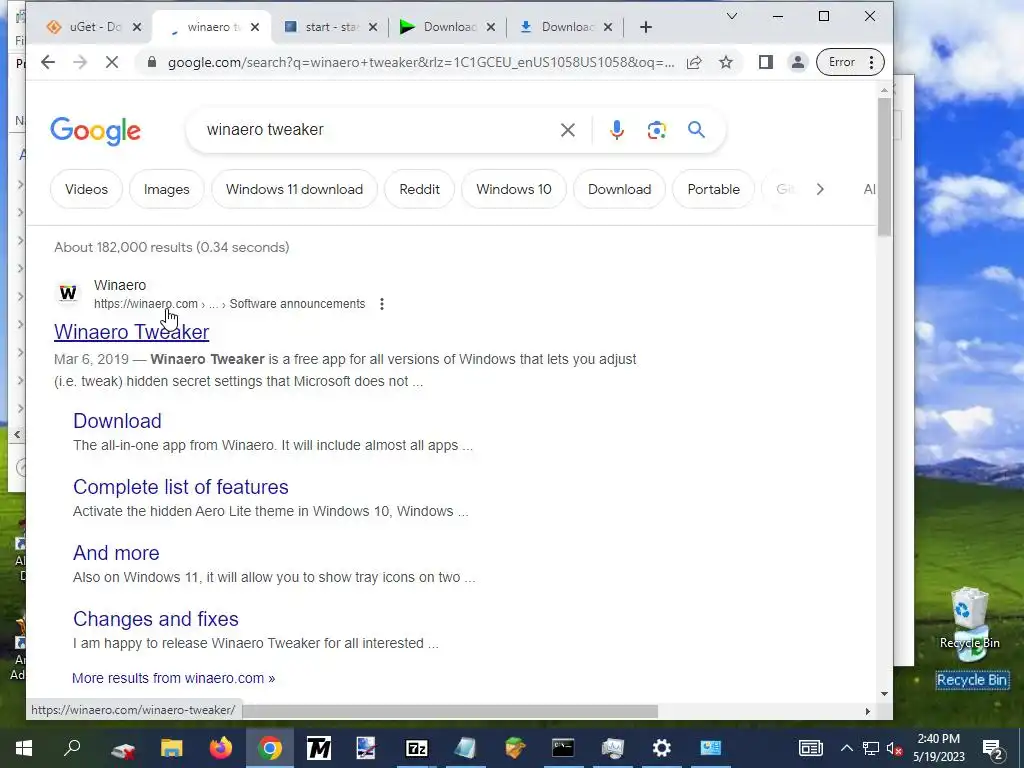Viewport: 1024px width, 768px height.
Task: Close the uGet tab
Action: click(x=136, y=27)
